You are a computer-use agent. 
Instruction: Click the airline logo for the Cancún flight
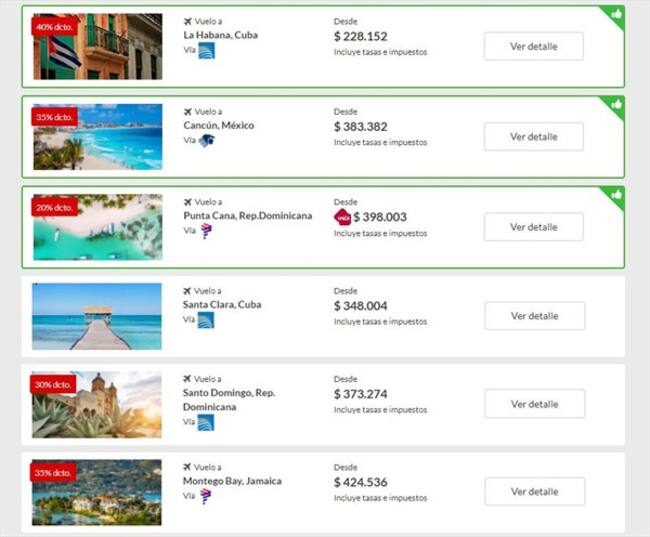tap(206, 141)
